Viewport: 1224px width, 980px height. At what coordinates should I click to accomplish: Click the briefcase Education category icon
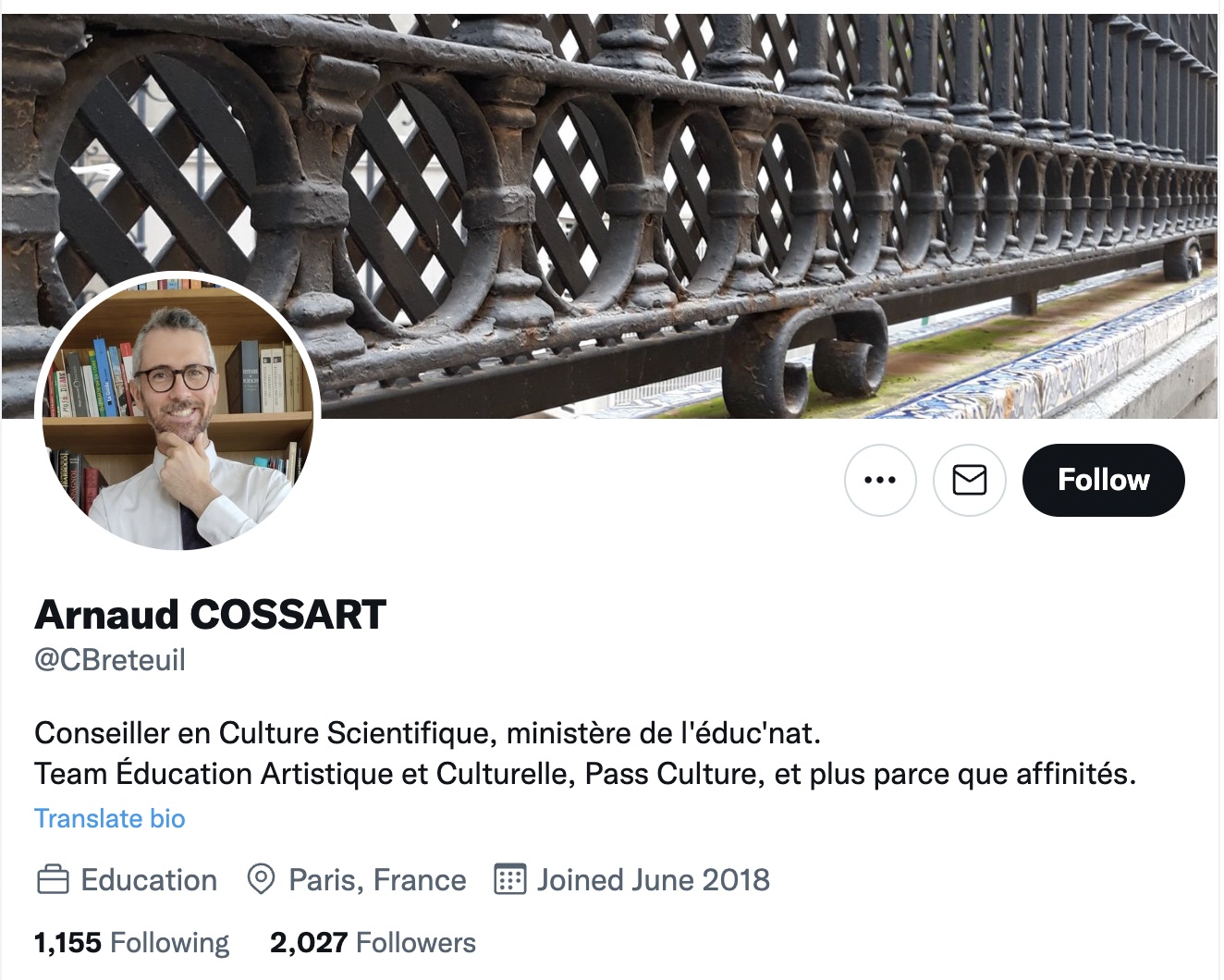53,879
